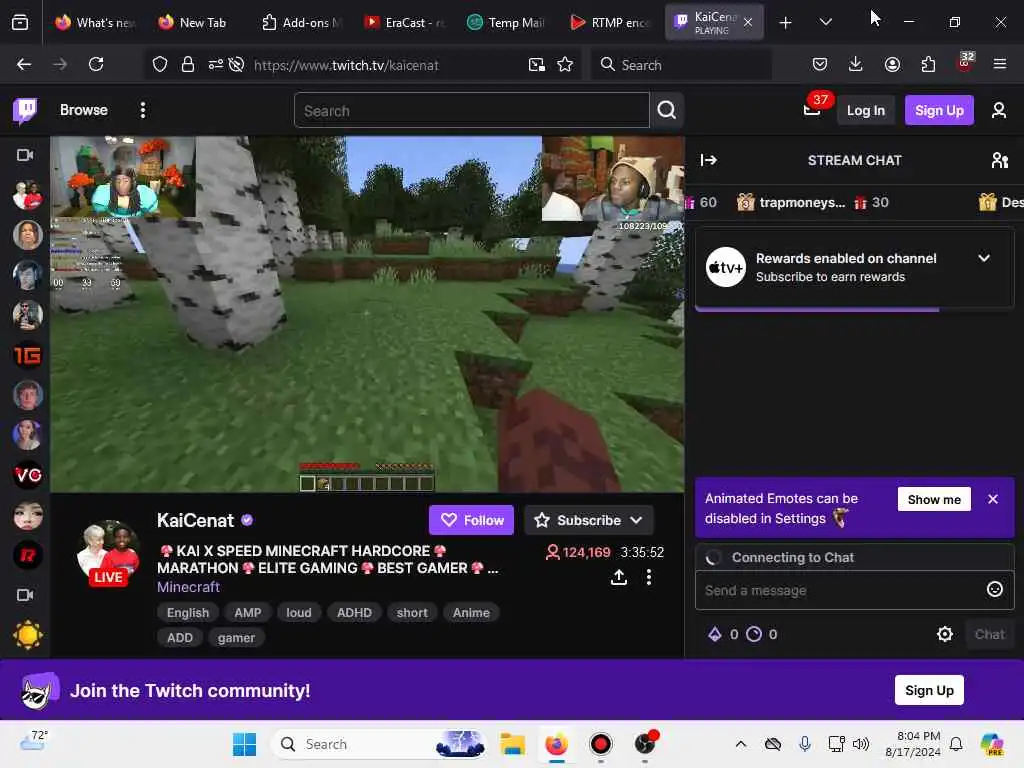Collapse the stream chat panel arrow

[709, 160]
